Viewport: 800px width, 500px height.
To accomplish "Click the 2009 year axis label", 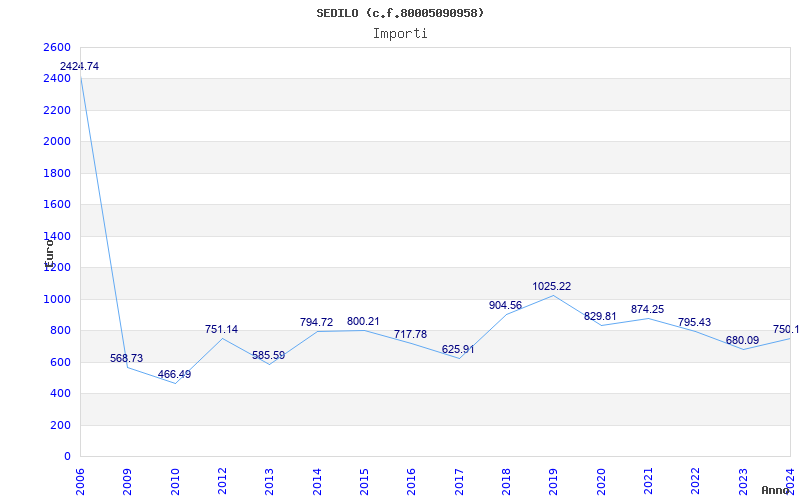I will coord(128,482).
